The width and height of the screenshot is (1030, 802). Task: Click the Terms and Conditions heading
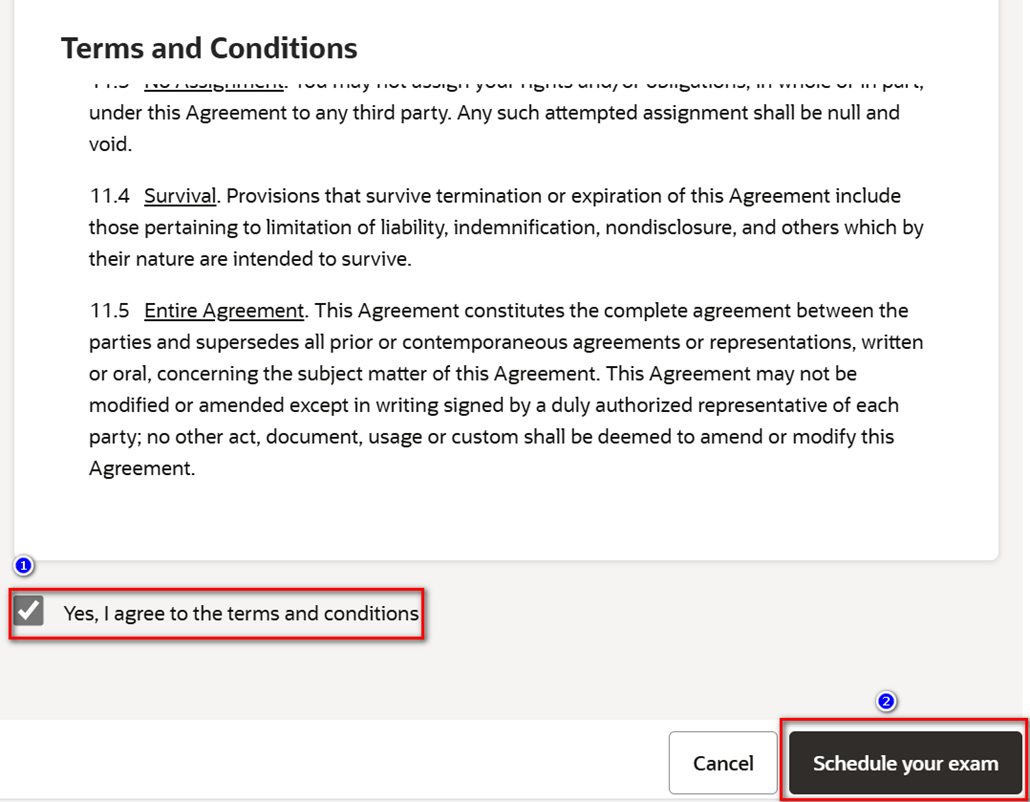point(209,48)
